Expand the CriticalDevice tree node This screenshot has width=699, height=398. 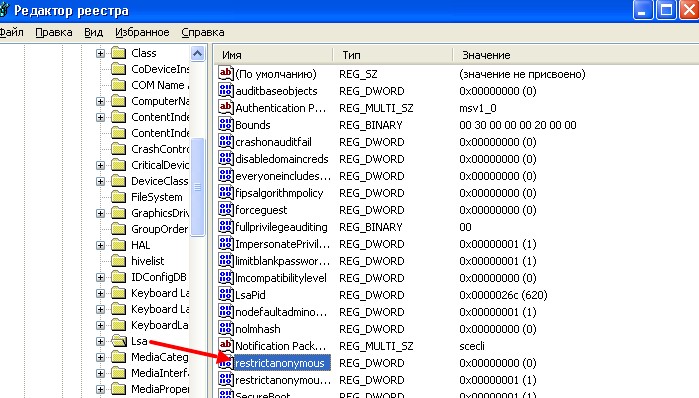[100, 166]
